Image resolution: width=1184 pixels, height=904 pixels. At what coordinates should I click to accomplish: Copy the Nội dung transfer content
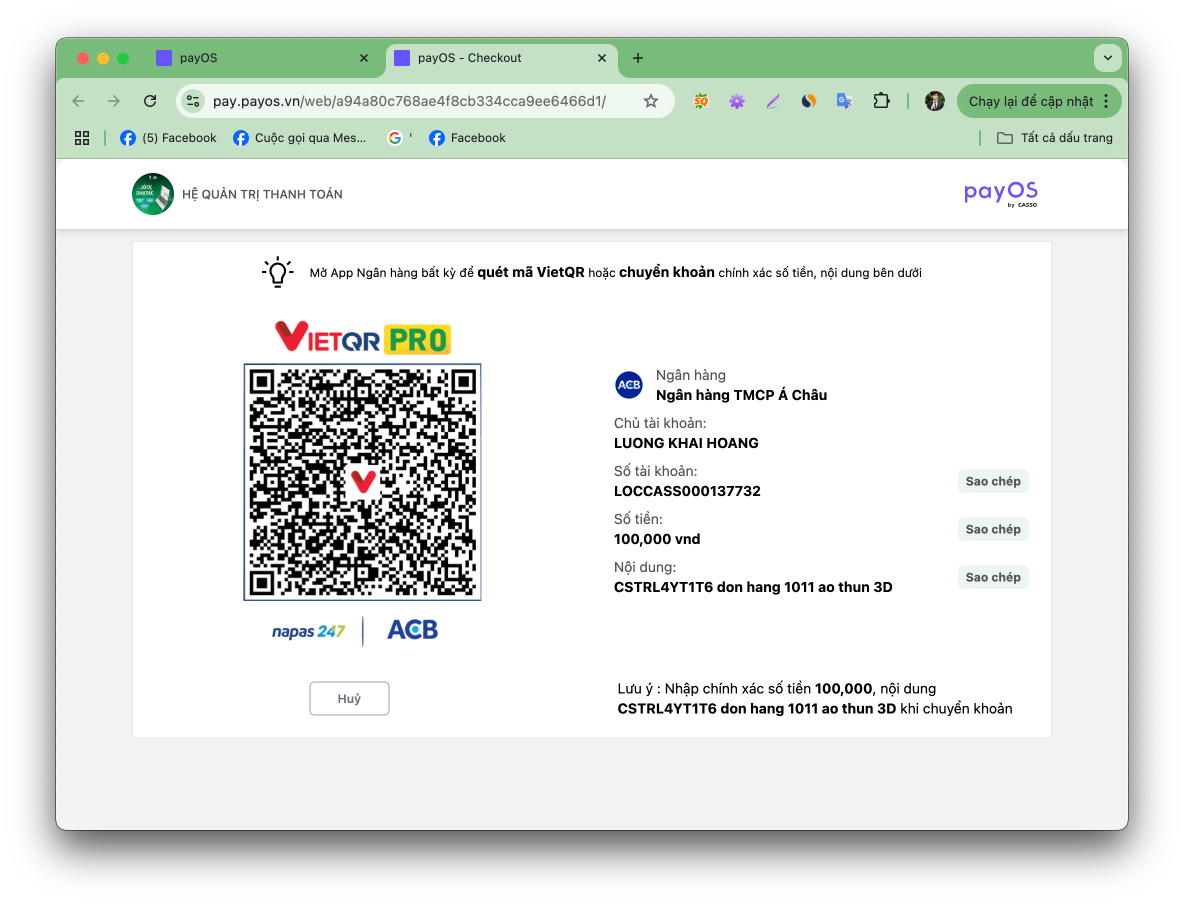coord(993,577)
